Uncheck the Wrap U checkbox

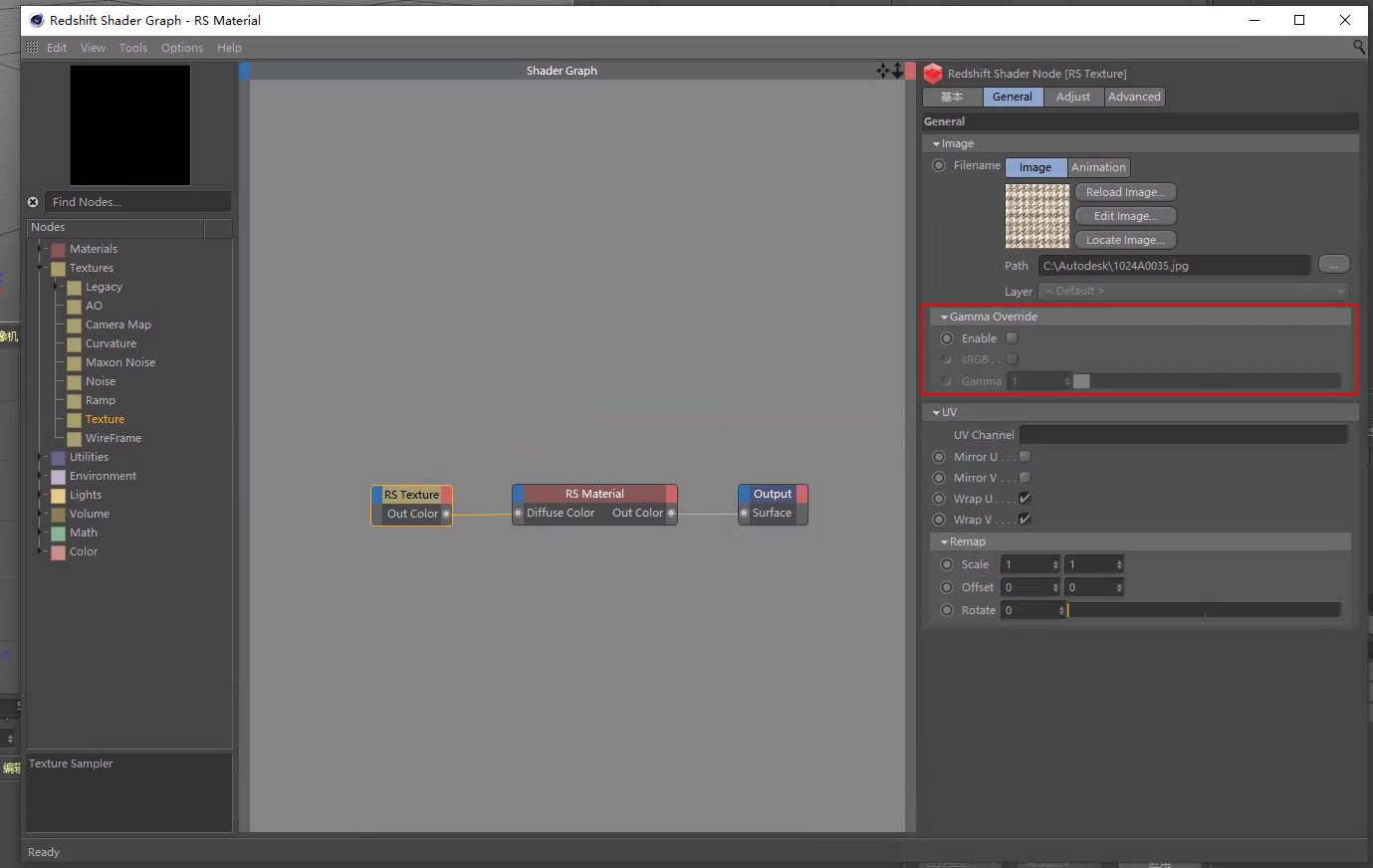pyautogui.click(x=1025, y=499)
